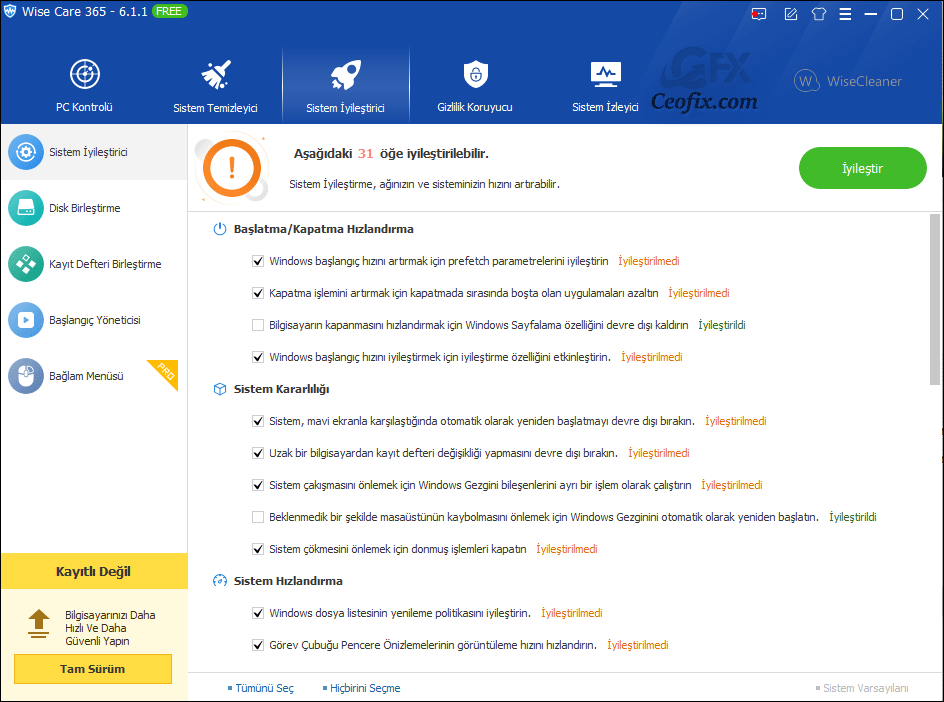Select sidebar Sistem İyileştirici gear icon
The width and height of the screenshot is (944, 702).
pos(26,152)
